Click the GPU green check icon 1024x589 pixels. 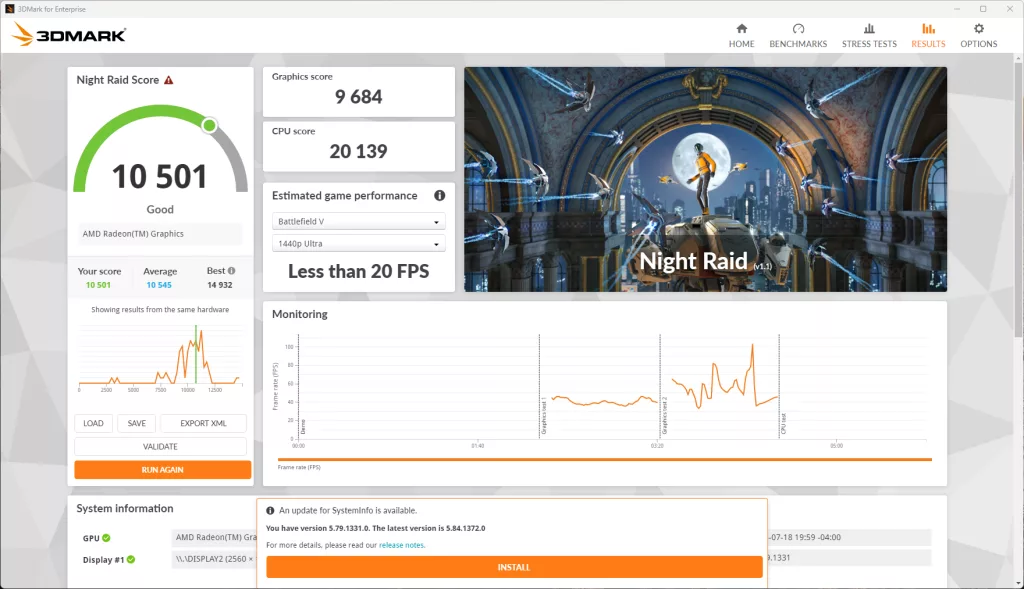pyautogui.click(x=106, y=538)
